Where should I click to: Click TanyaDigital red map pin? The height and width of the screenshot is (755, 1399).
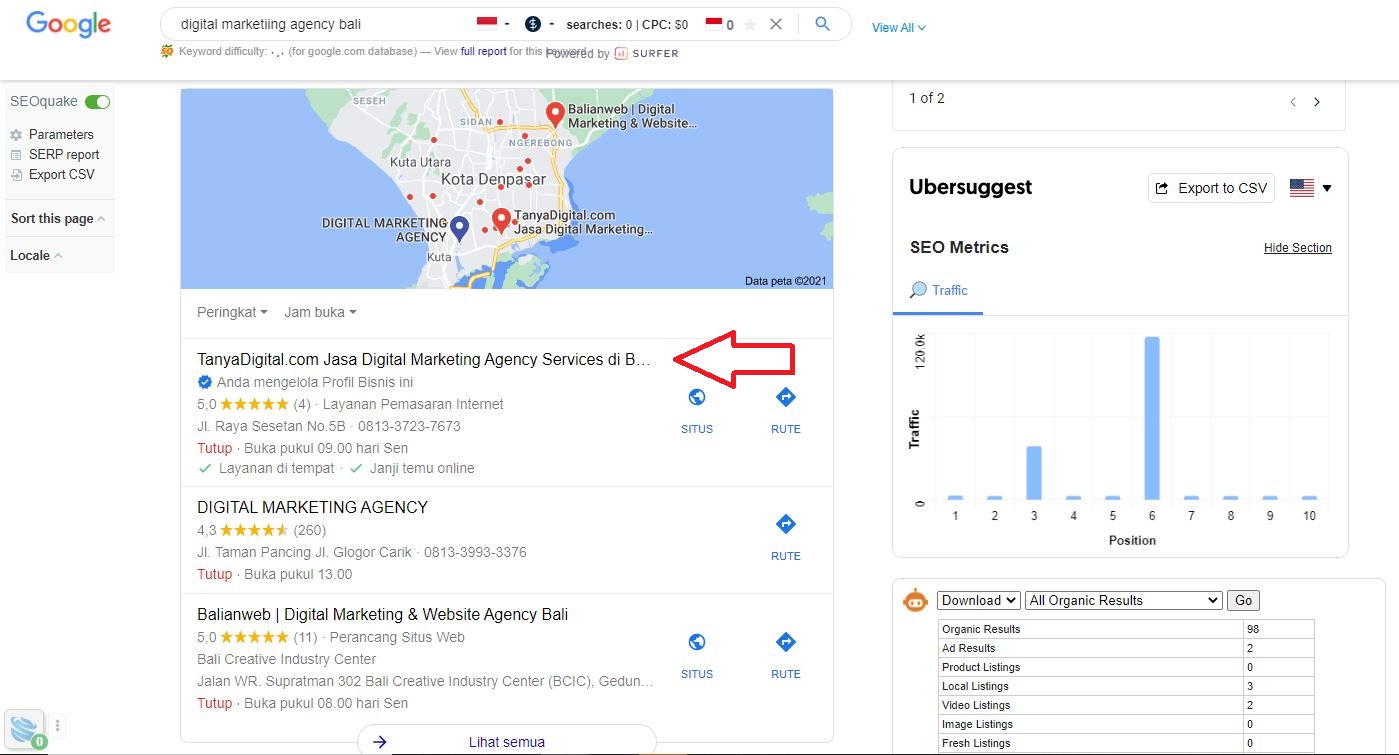click(x=501, y=221)
